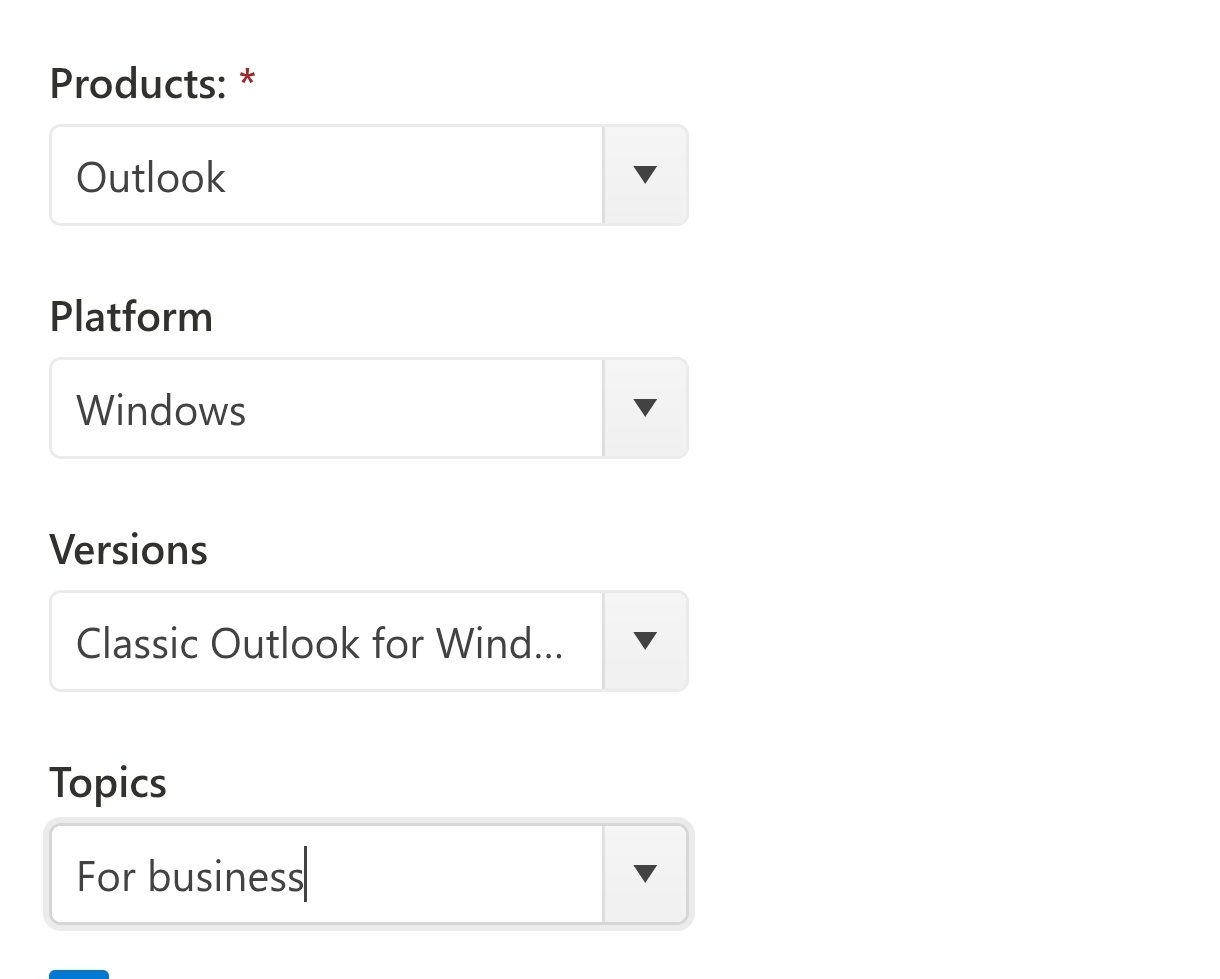
Task: Click the dropdown triangle next to Outlook
Action: pyautogui.click(x=645, y=175)
